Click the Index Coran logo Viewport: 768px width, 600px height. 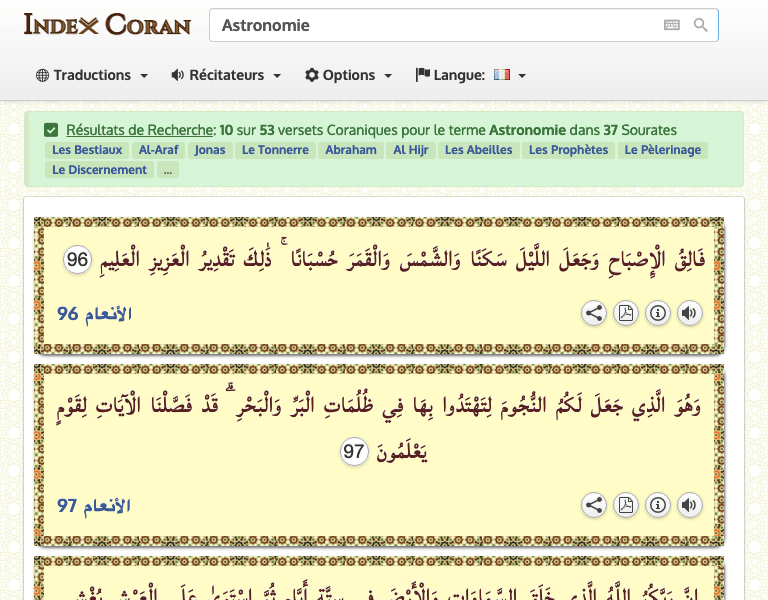coord(107,24)
